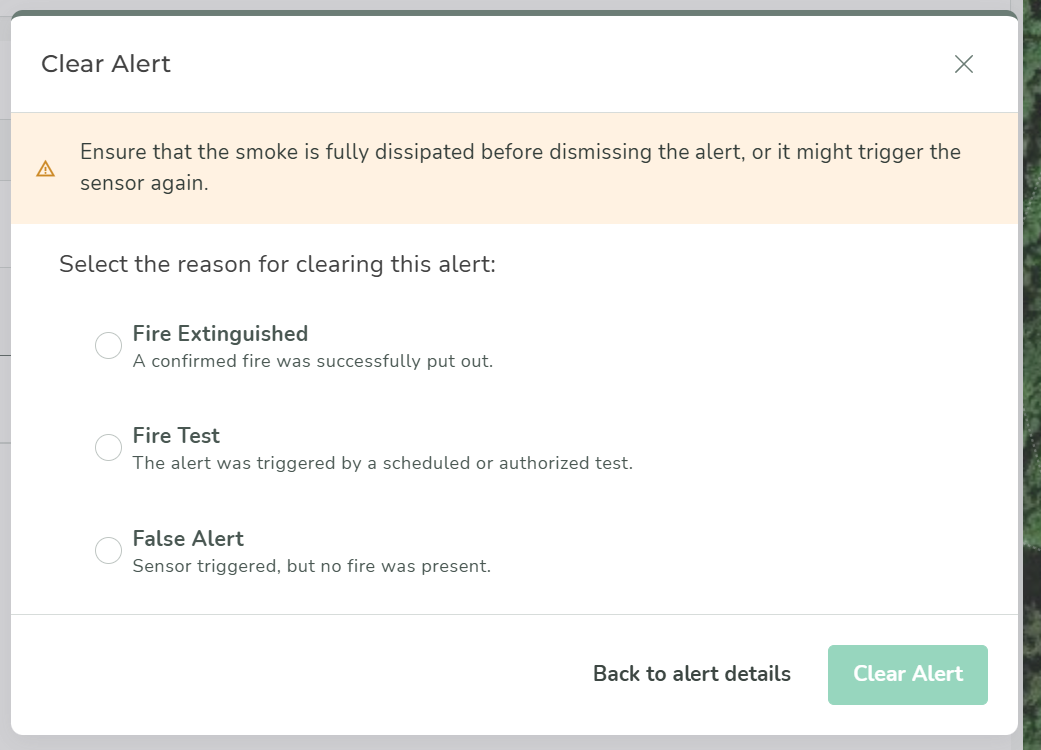Choose the Fire Test radio button
Viewport: 1041px width, 750px height.
tap(108, 448)
